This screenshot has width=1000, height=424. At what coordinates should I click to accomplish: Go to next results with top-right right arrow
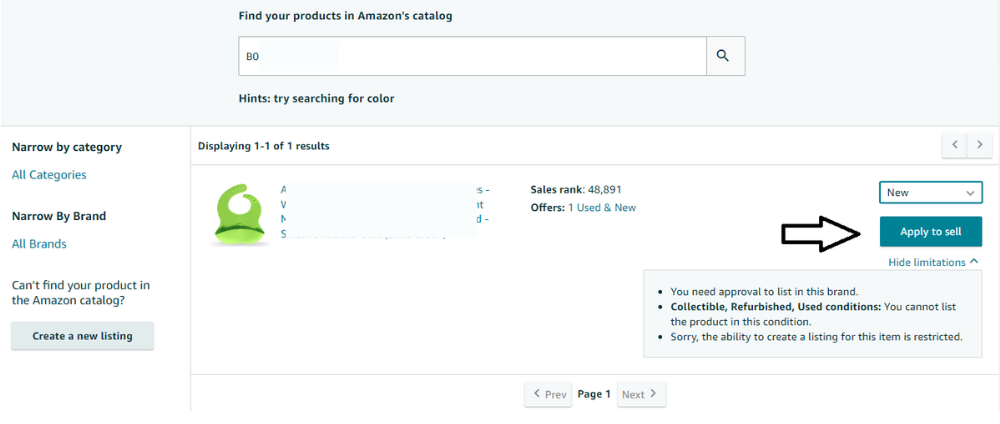coord(980,145)
